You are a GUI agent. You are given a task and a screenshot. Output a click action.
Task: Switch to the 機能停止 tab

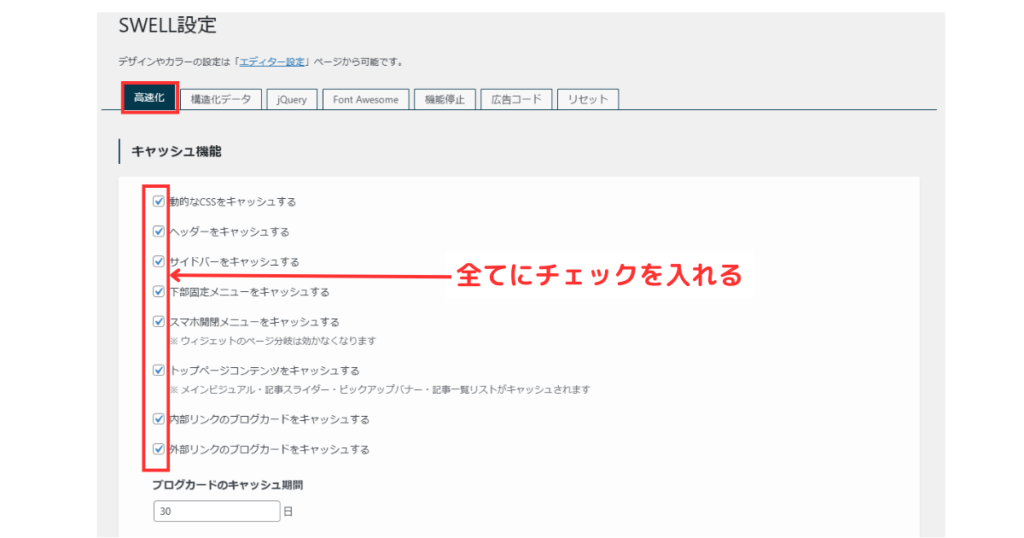coord(445,99)
